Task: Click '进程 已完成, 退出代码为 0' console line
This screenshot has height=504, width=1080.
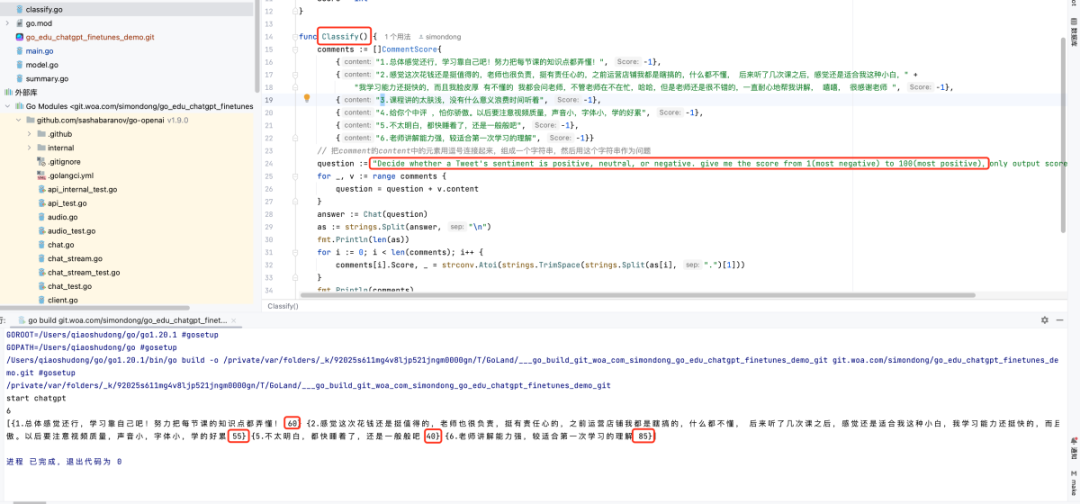Action: 64,462
